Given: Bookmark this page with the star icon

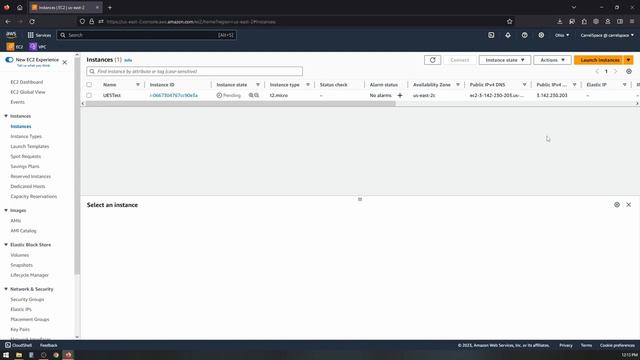Looking at the screenshot, I should [509, 21].
